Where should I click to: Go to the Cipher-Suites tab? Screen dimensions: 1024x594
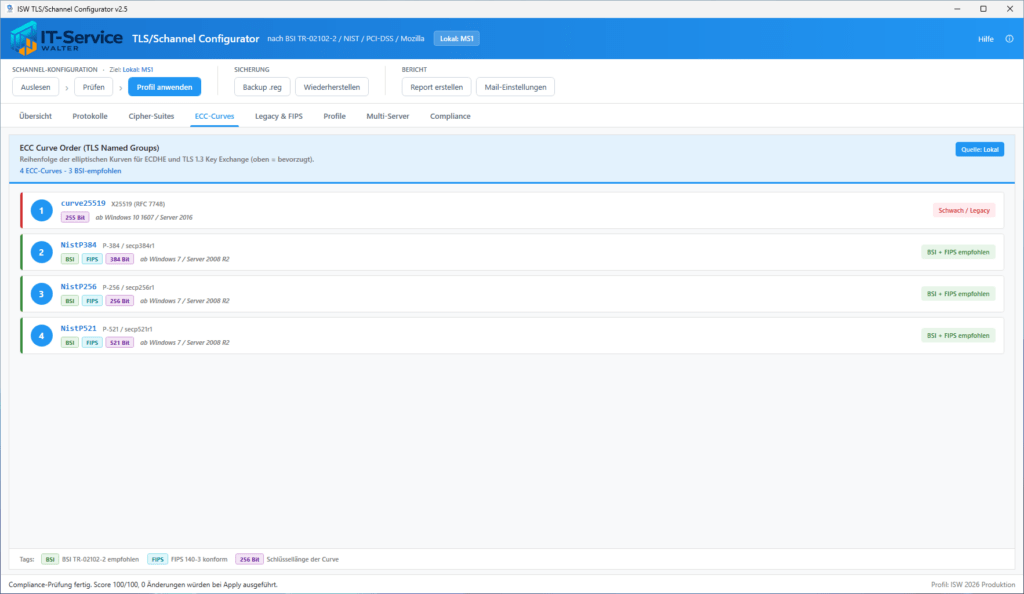(x=152, y=116)
